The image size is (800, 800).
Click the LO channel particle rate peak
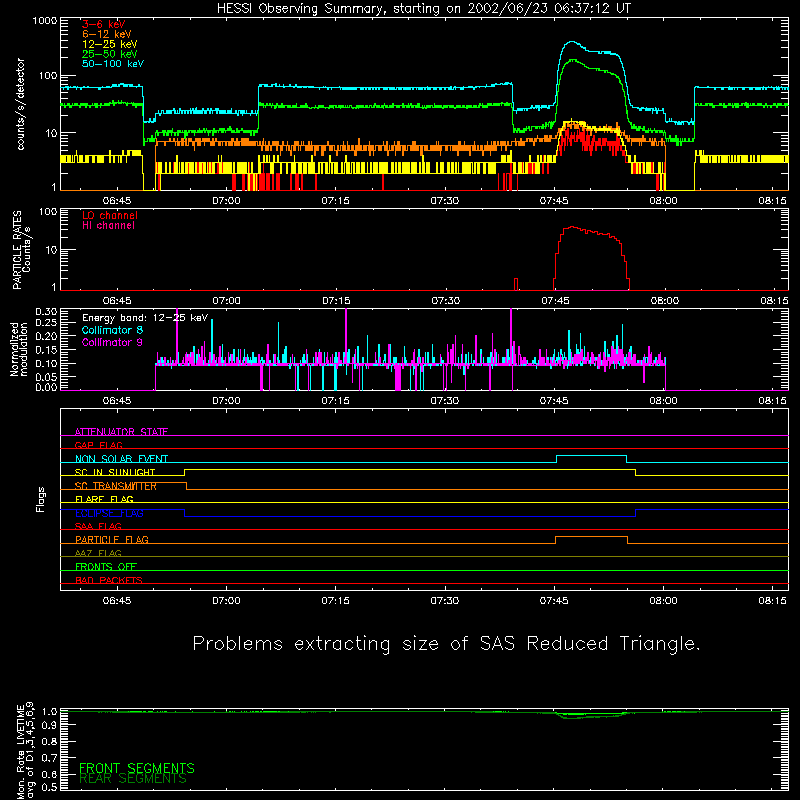tap(572, 227)
